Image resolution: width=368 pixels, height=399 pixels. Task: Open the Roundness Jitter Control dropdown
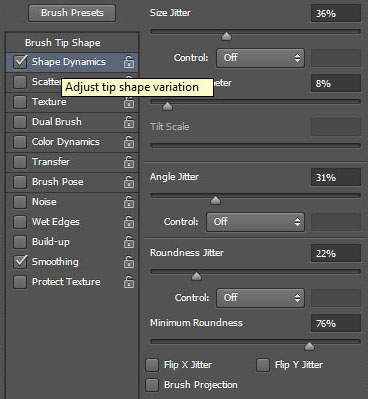click(260, 298)
